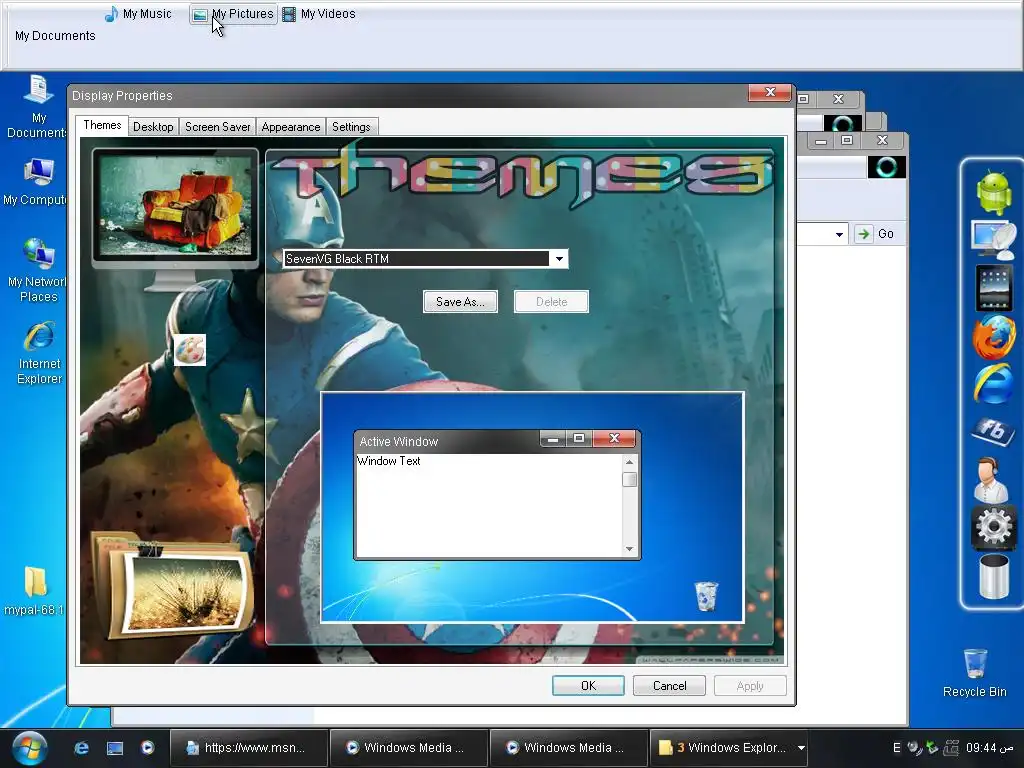
Task: Click the recycle bin in the theme preview
Action: (x=706, y=596)
